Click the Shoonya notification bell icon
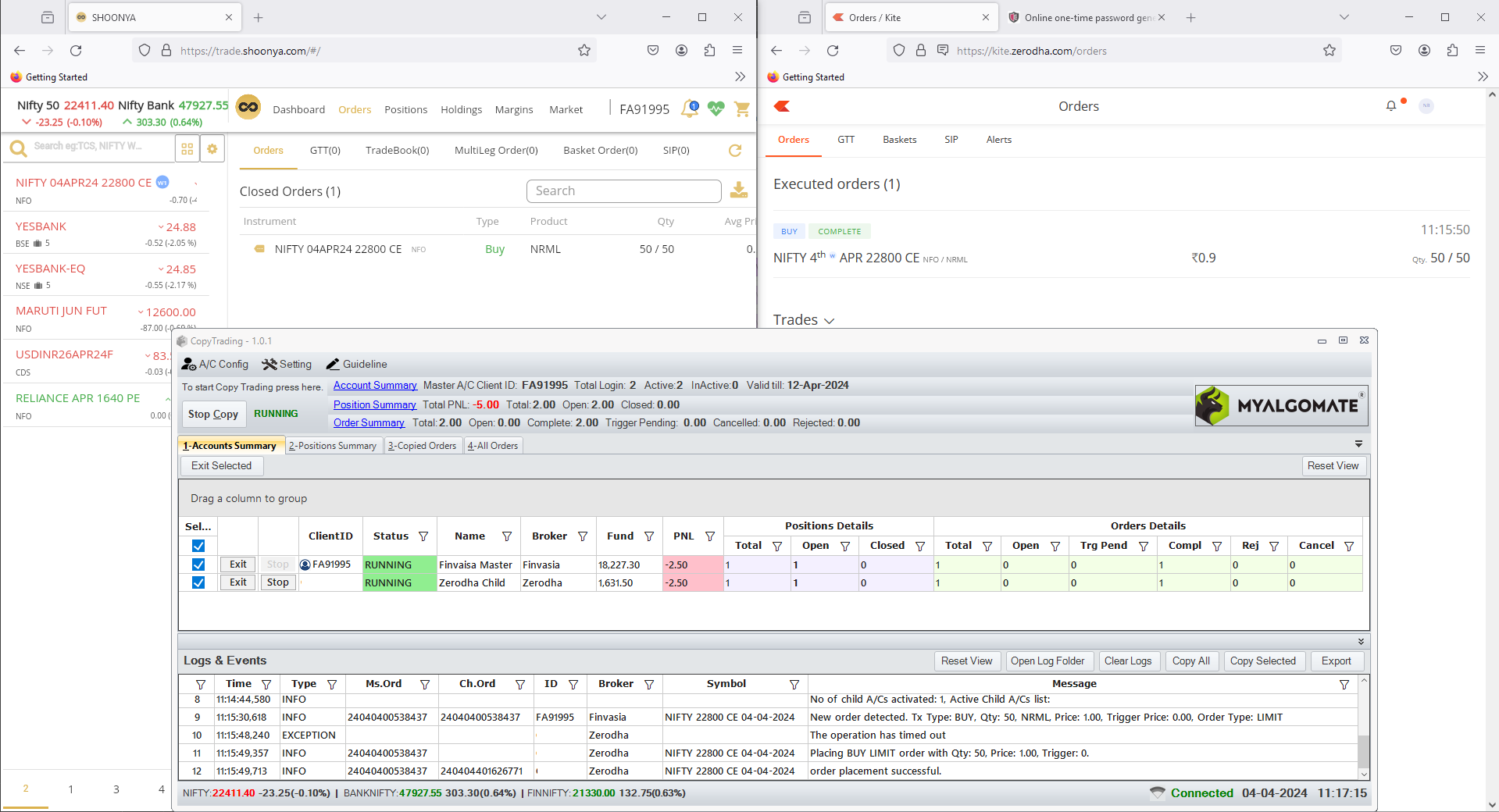This screenshot has width=1499, height=812. 690,109
